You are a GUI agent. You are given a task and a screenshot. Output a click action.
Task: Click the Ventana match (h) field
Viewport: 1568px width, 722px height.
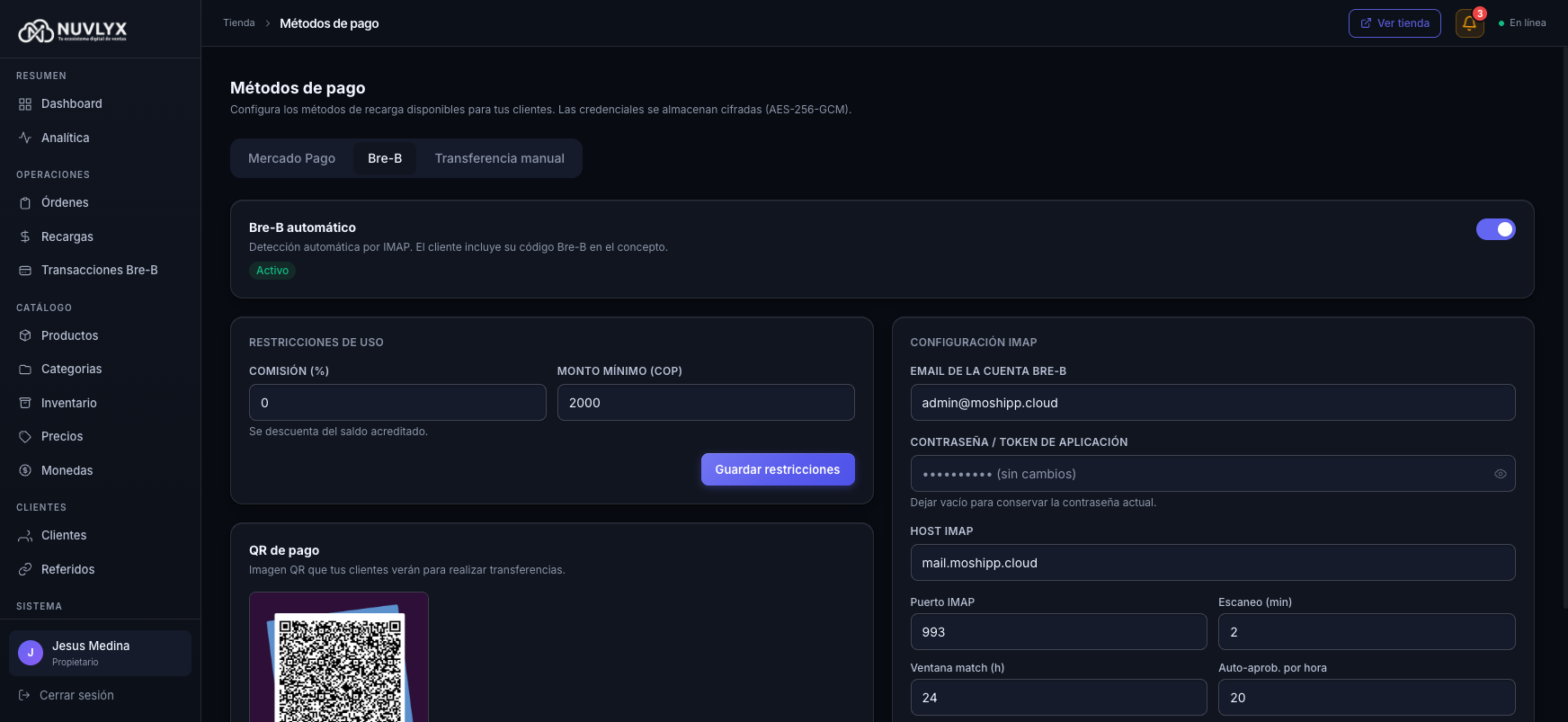click(x=1058, y=698)
